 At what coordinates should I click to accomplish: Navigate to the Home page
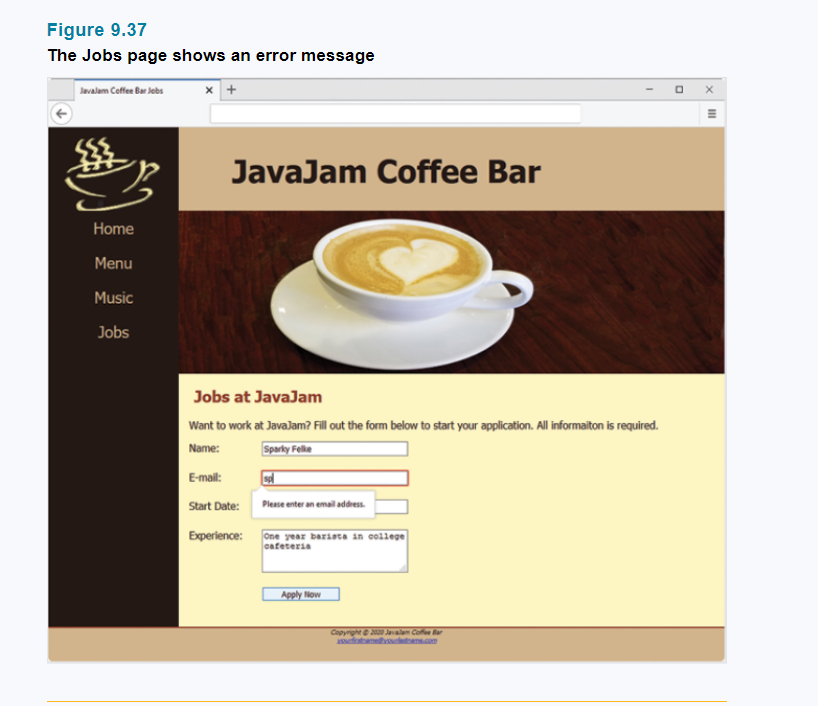click(113, 229)
